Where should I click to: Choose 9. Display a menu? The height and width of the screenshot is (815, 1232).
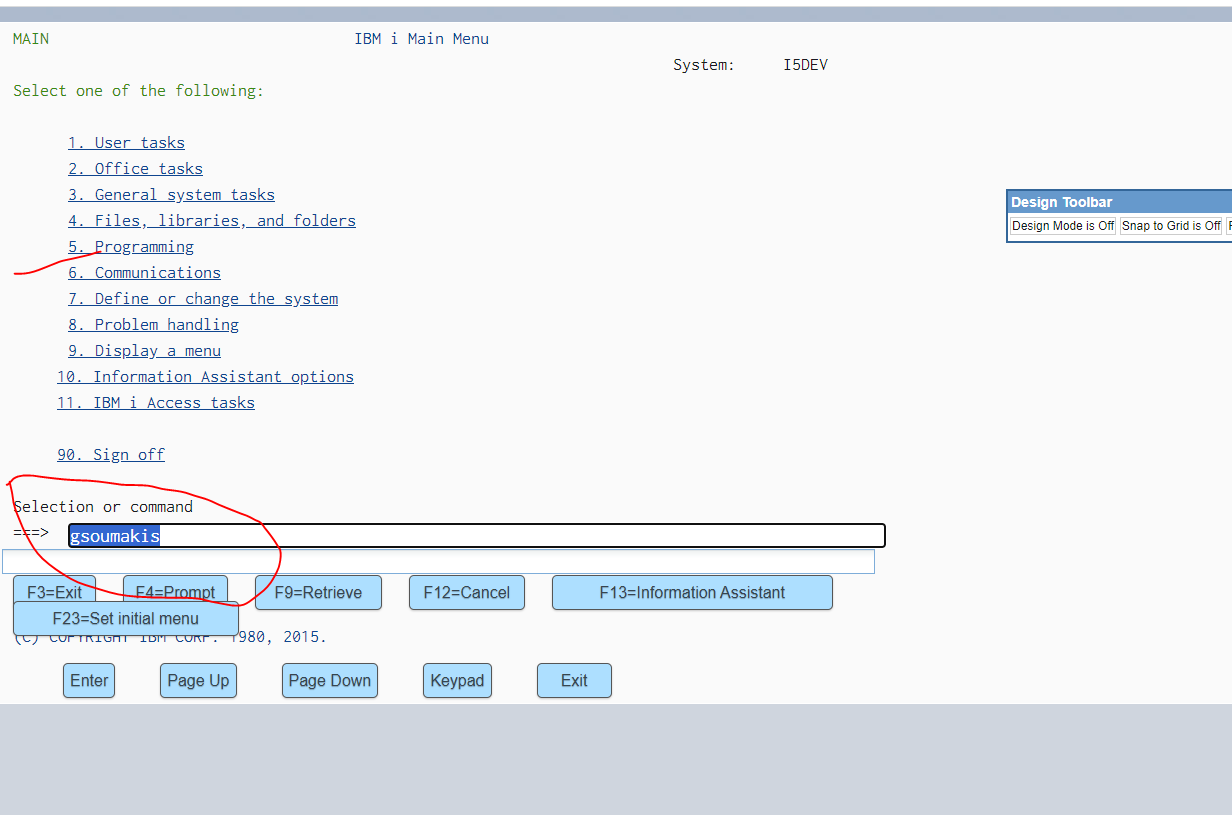pyautogui.click(x=144, y=351)
